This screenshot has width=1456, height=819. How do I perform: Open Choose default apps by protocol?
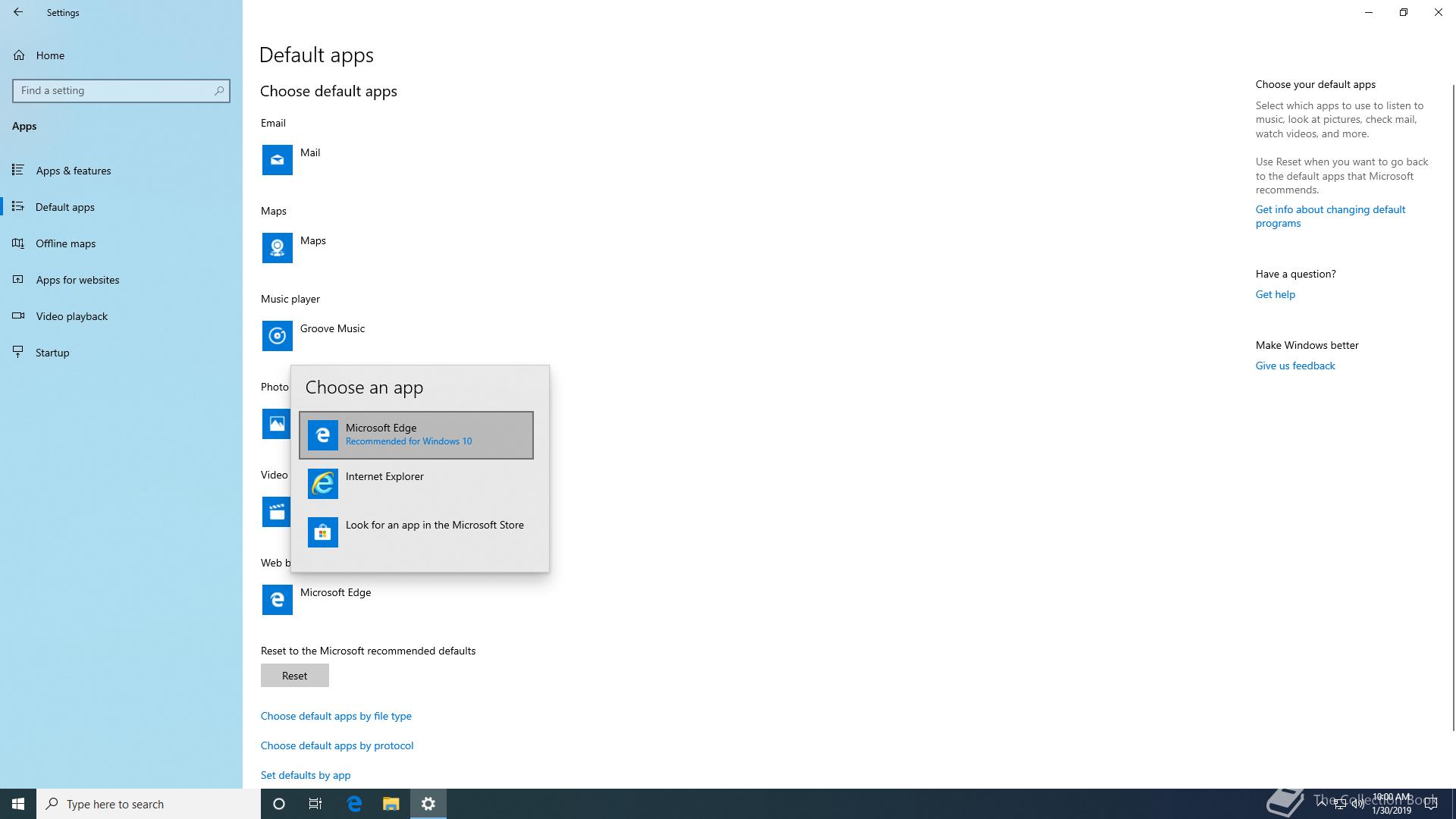[337, 745]
